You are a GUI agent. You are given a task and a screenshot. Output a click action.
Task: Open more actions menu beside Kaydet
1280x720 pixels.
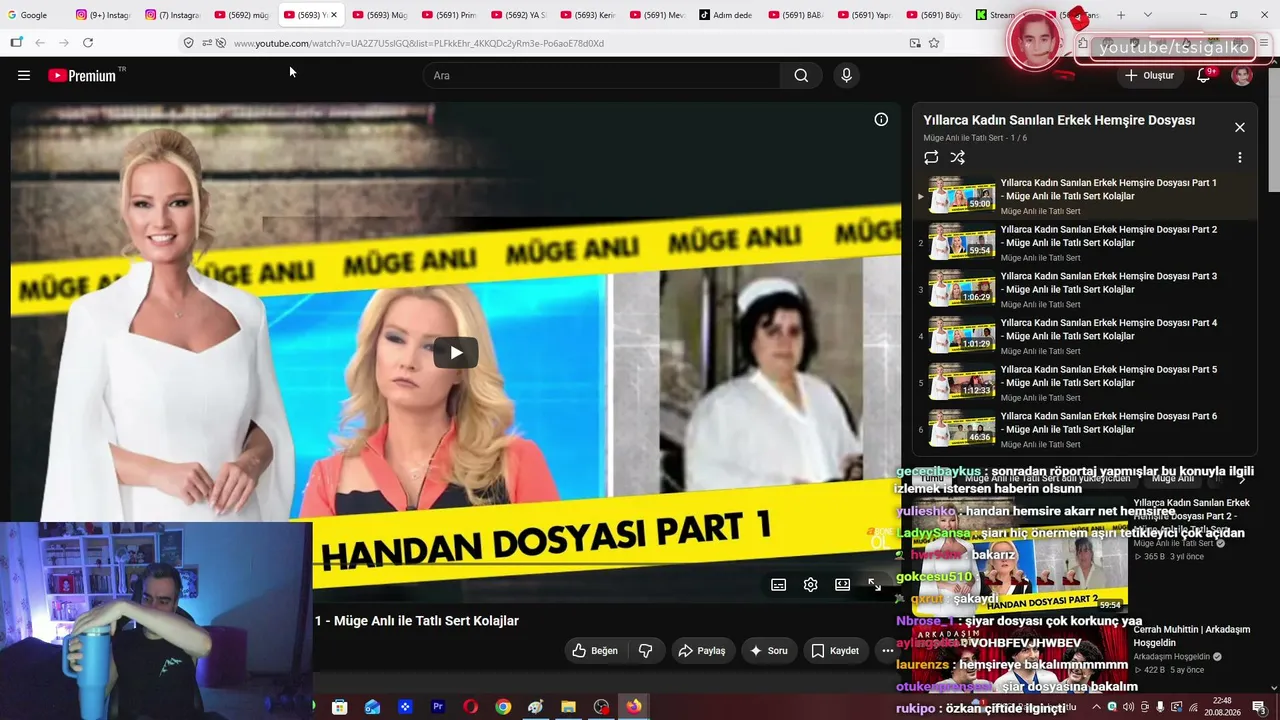(887, 651)
